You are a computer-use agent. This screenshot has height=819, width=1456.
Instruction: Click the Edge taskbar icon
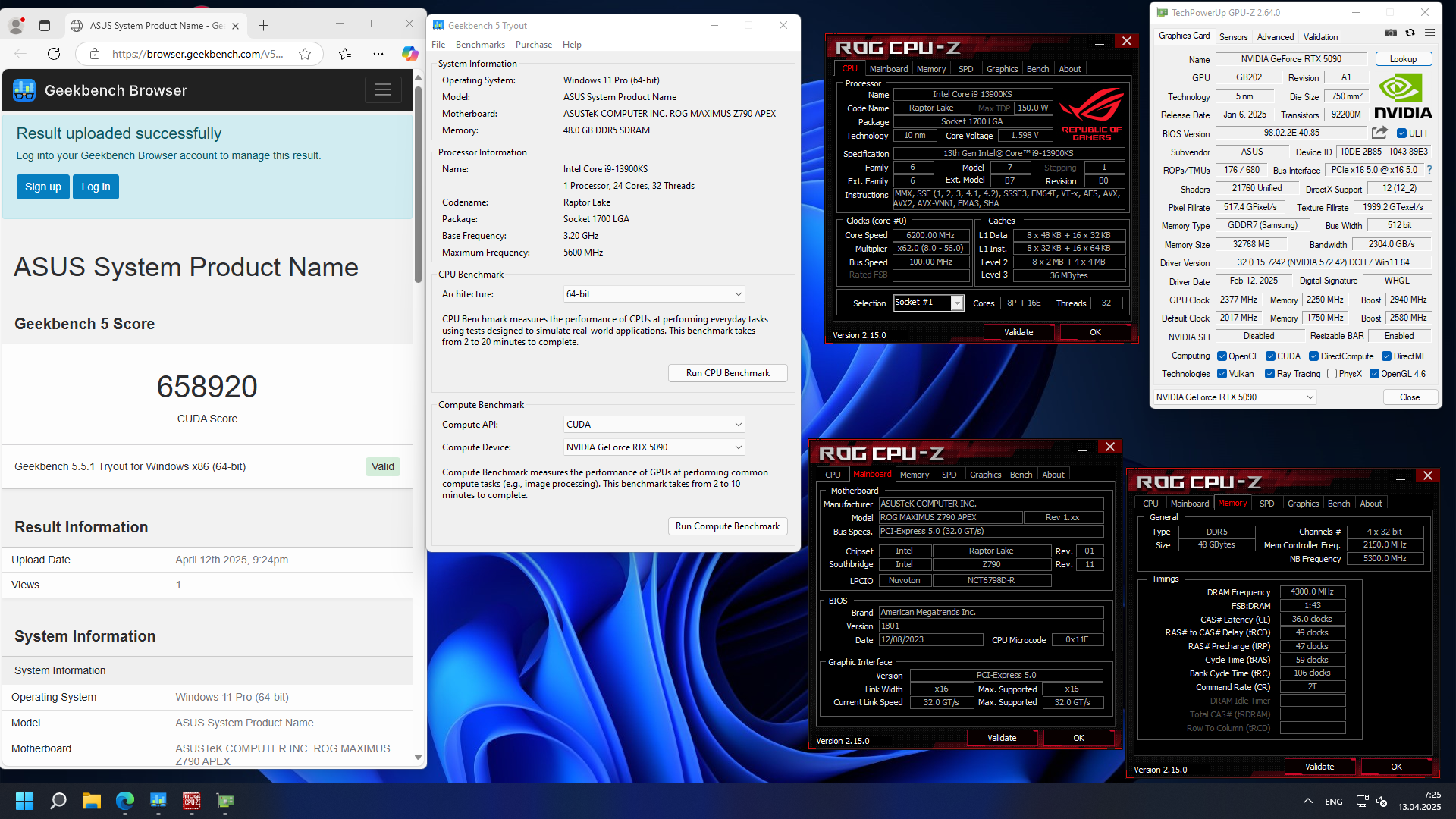tap(125, 801)
